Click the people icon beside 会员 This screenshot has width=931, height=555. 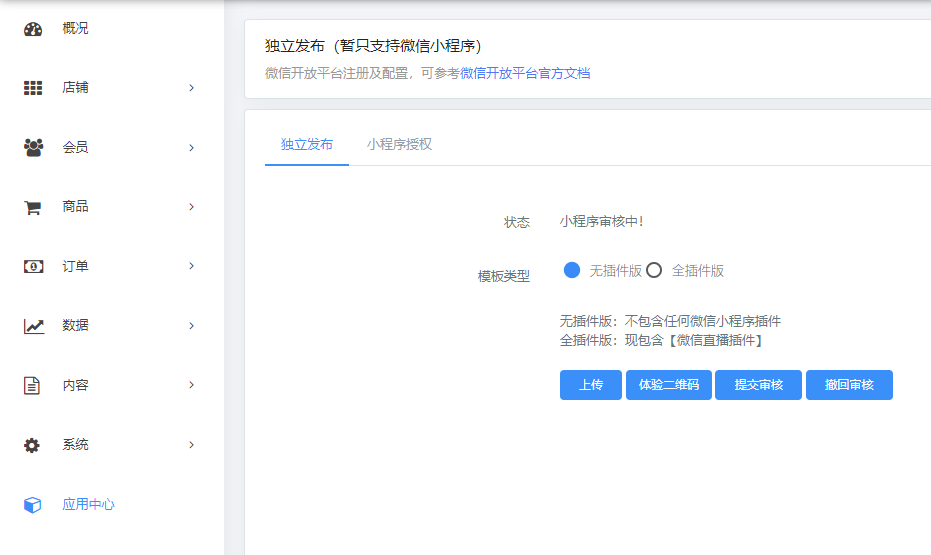[x=33, y=148]
